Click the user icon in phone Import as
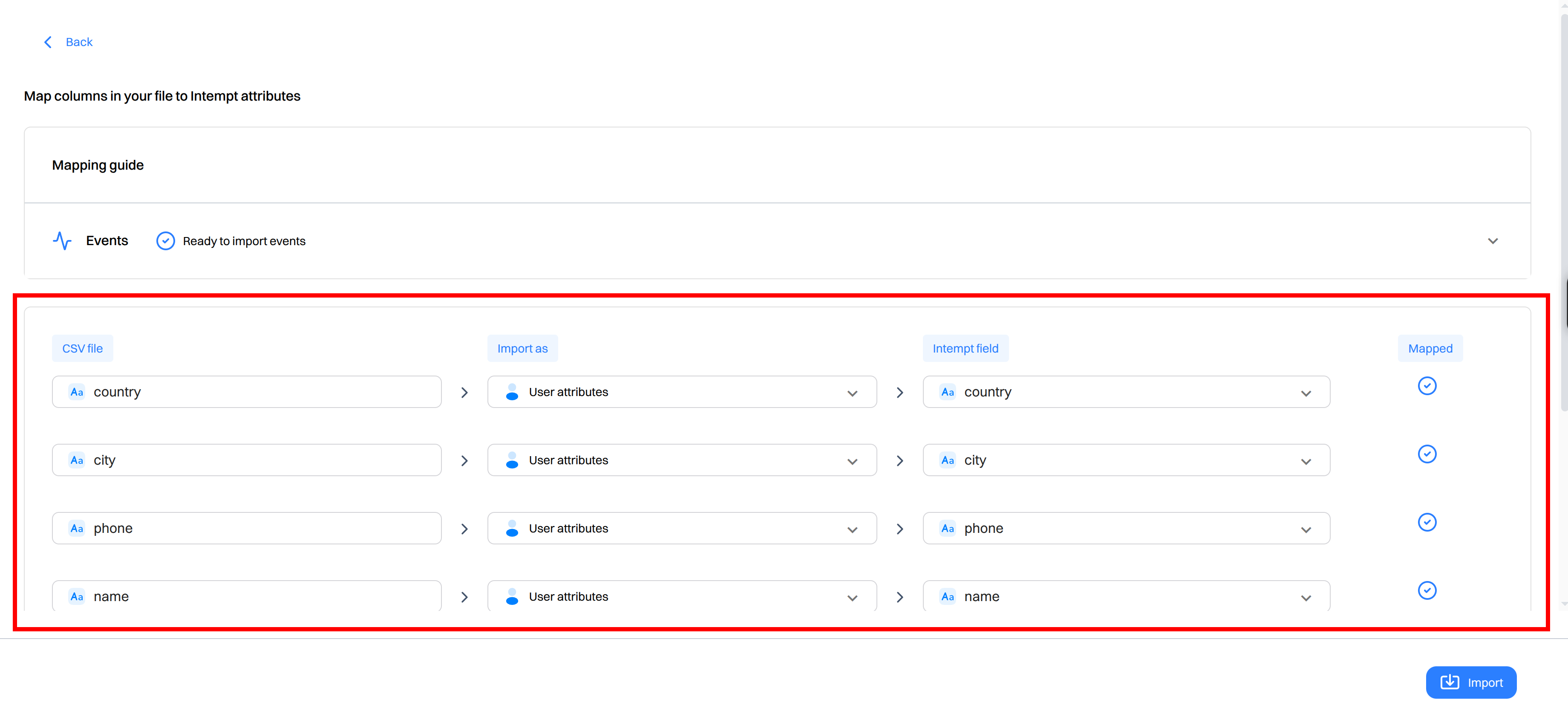The height and width of the screenshot is (723, 1568). coord(512,528)
